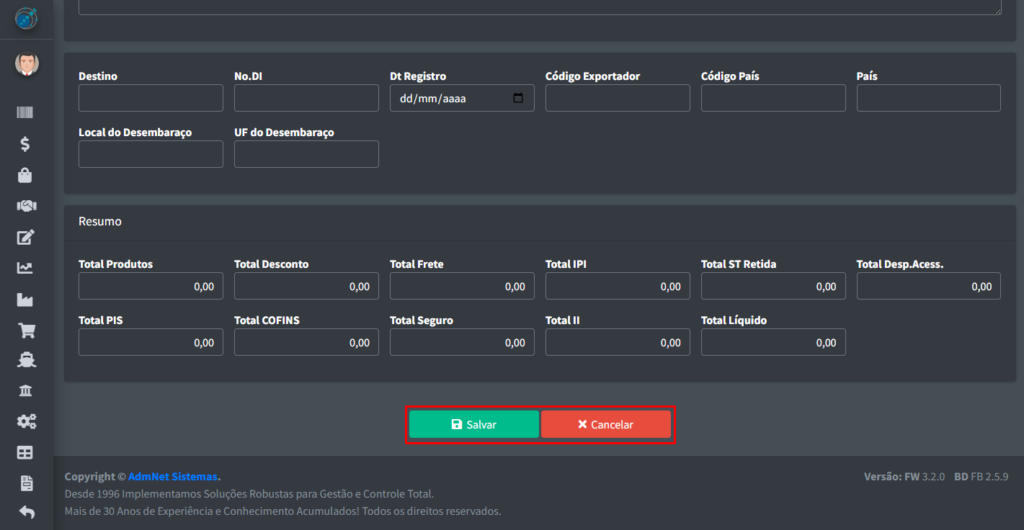The width and height of the screenshot is (1024, 530).
Task: Click the shopping bag sidebar icon
Action: pos(26,175)
